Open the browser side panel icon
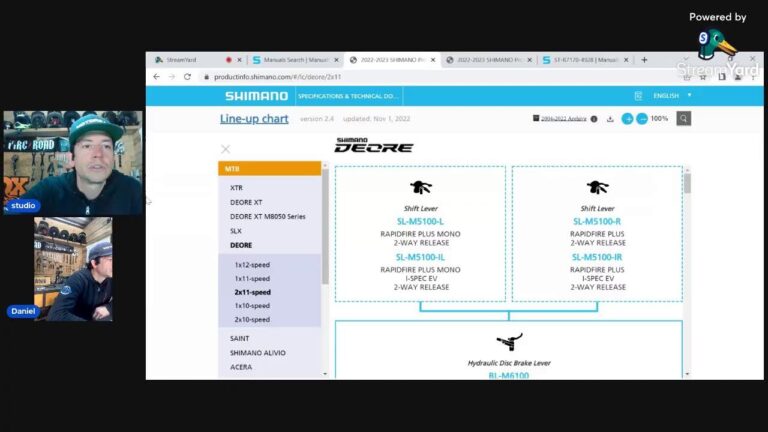The height and width of the screenshot is (432, 768). point(721,77)
